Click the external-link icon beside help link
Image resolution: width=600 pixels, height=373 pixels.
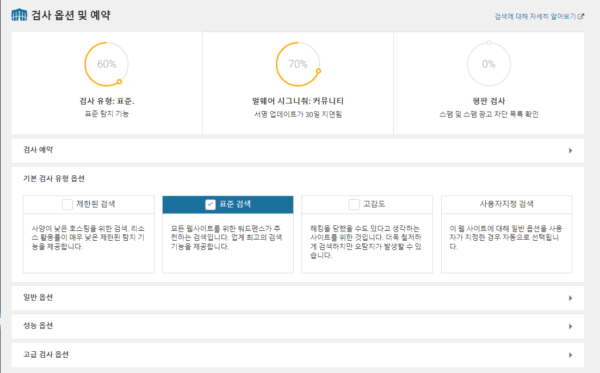(x=581, y=16)
